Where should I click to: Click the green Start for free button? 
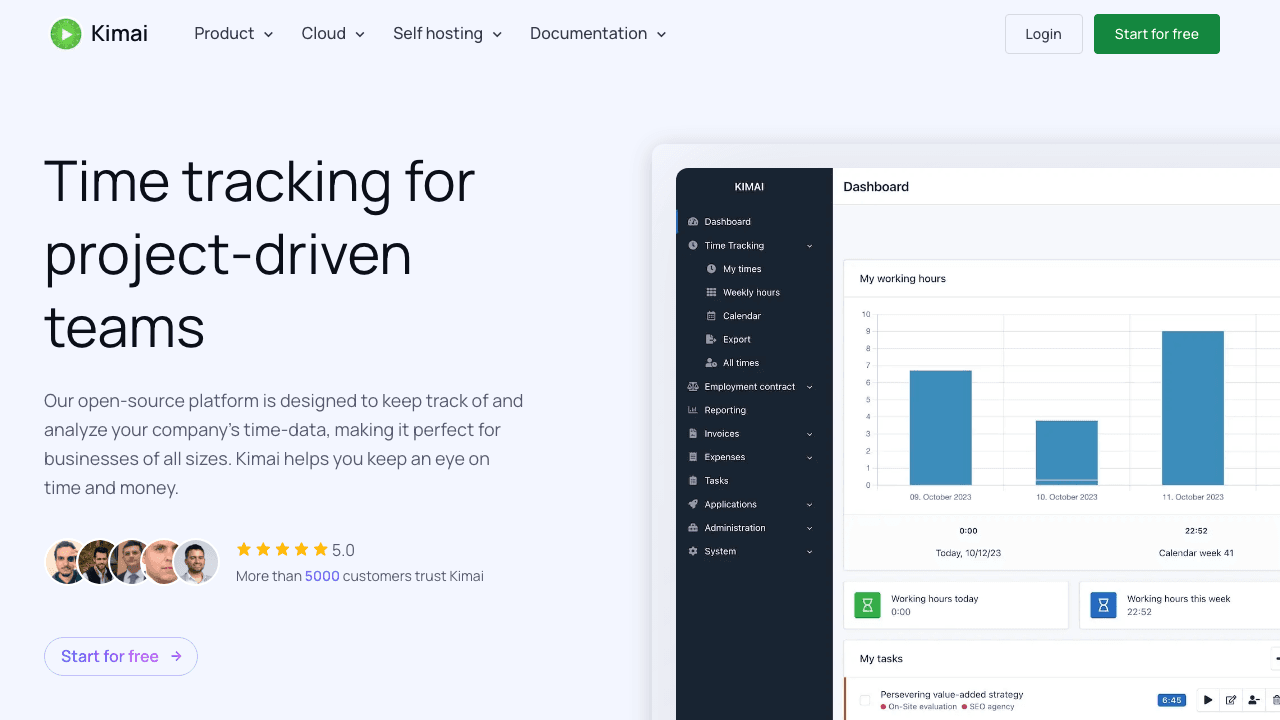pyautogui.click(x=1156, y=34)
